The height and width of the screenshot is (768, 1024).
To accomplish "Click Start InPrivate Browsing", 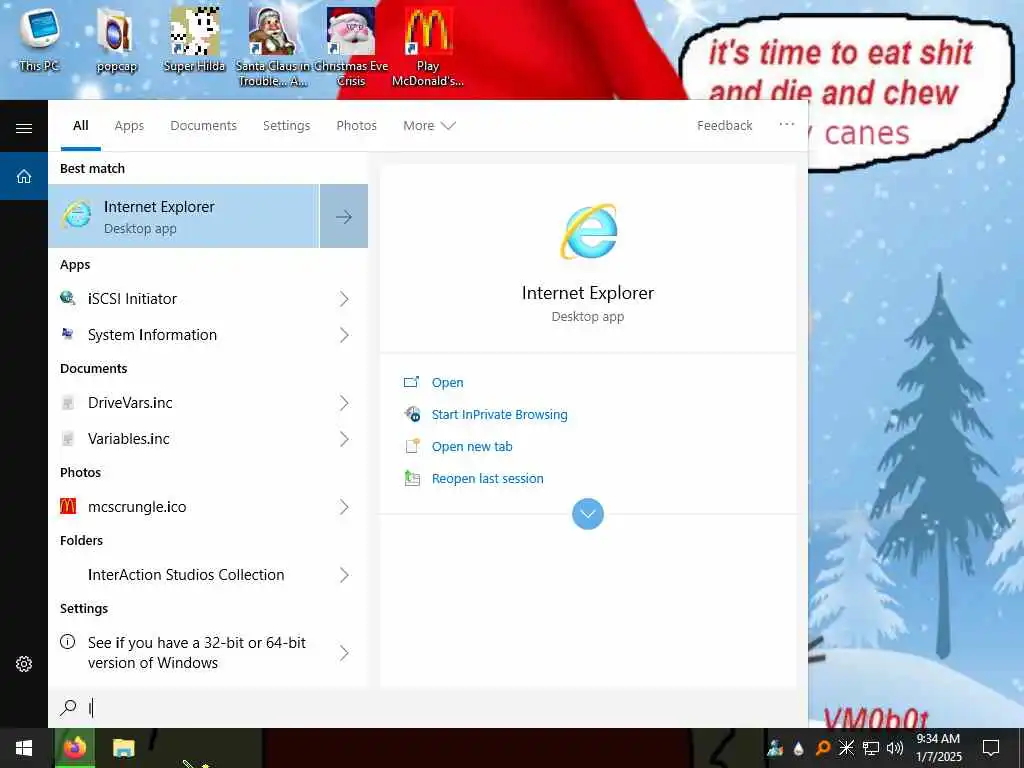I will pyautogui.click(x=500, y=415).
